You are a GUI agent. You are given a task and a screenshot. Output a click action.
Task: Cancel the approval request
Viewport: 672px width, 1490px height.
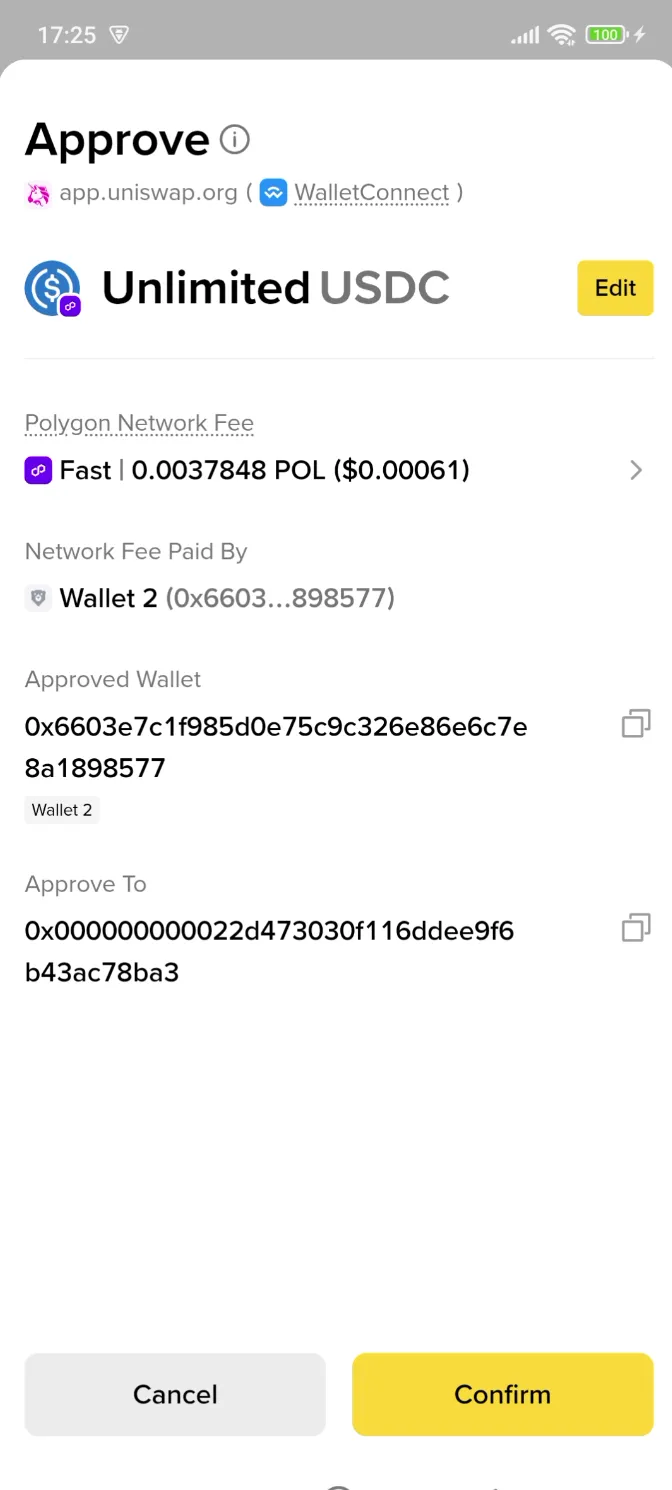coord(175,1394)
